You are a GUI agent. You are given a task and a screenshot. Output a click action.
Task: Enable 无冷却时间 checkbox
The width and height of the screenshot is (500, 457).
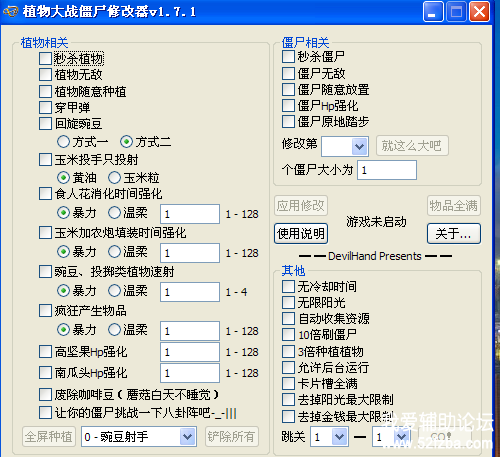(288, 286)
